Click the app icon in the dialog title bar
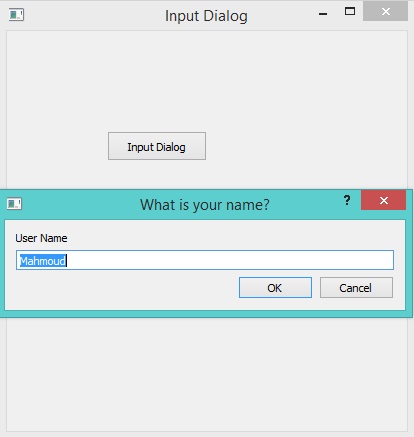Viewport: 414px width, 437px height. 14,203
